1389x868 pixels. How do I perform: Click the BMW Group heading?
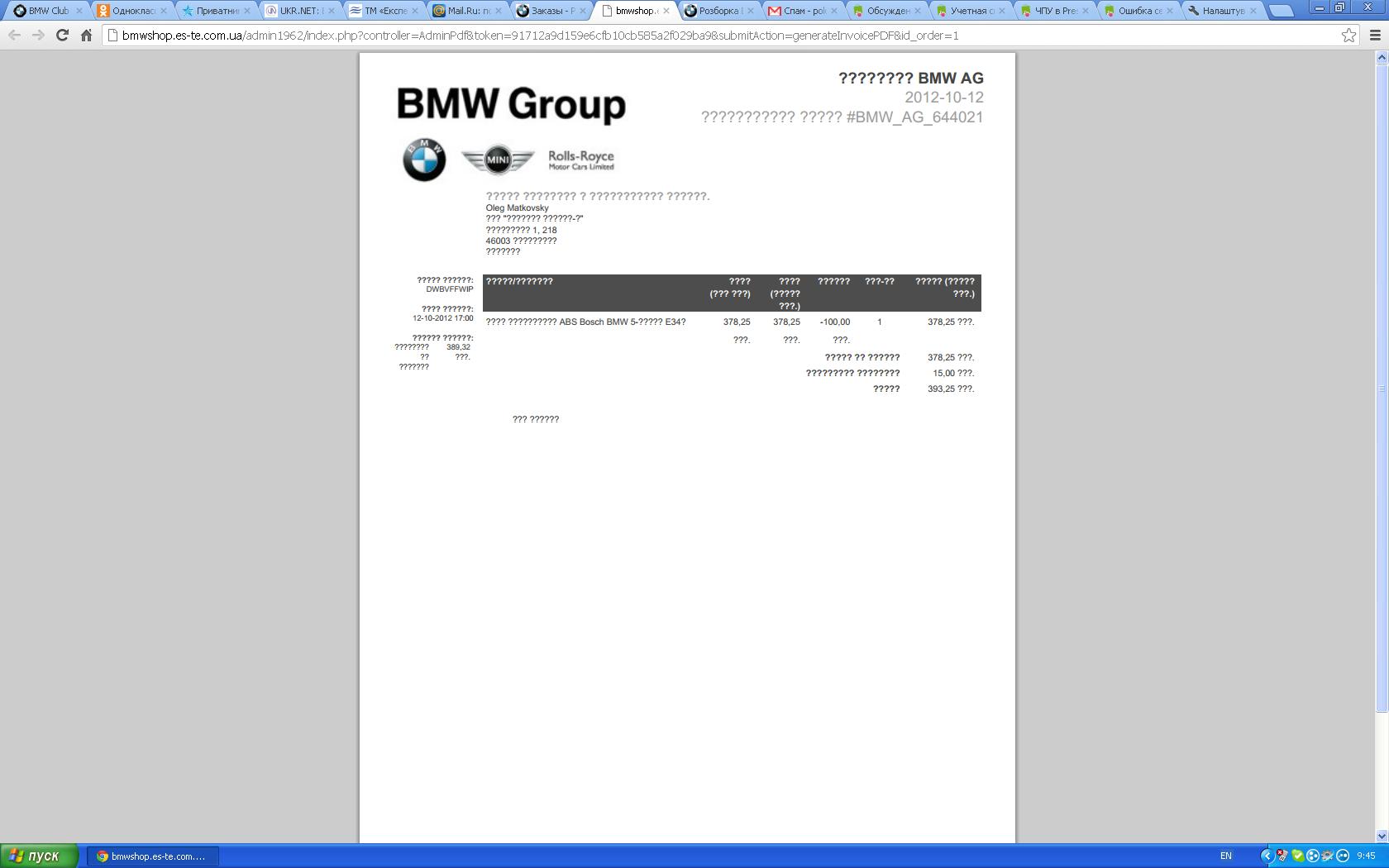coord(512,105)
